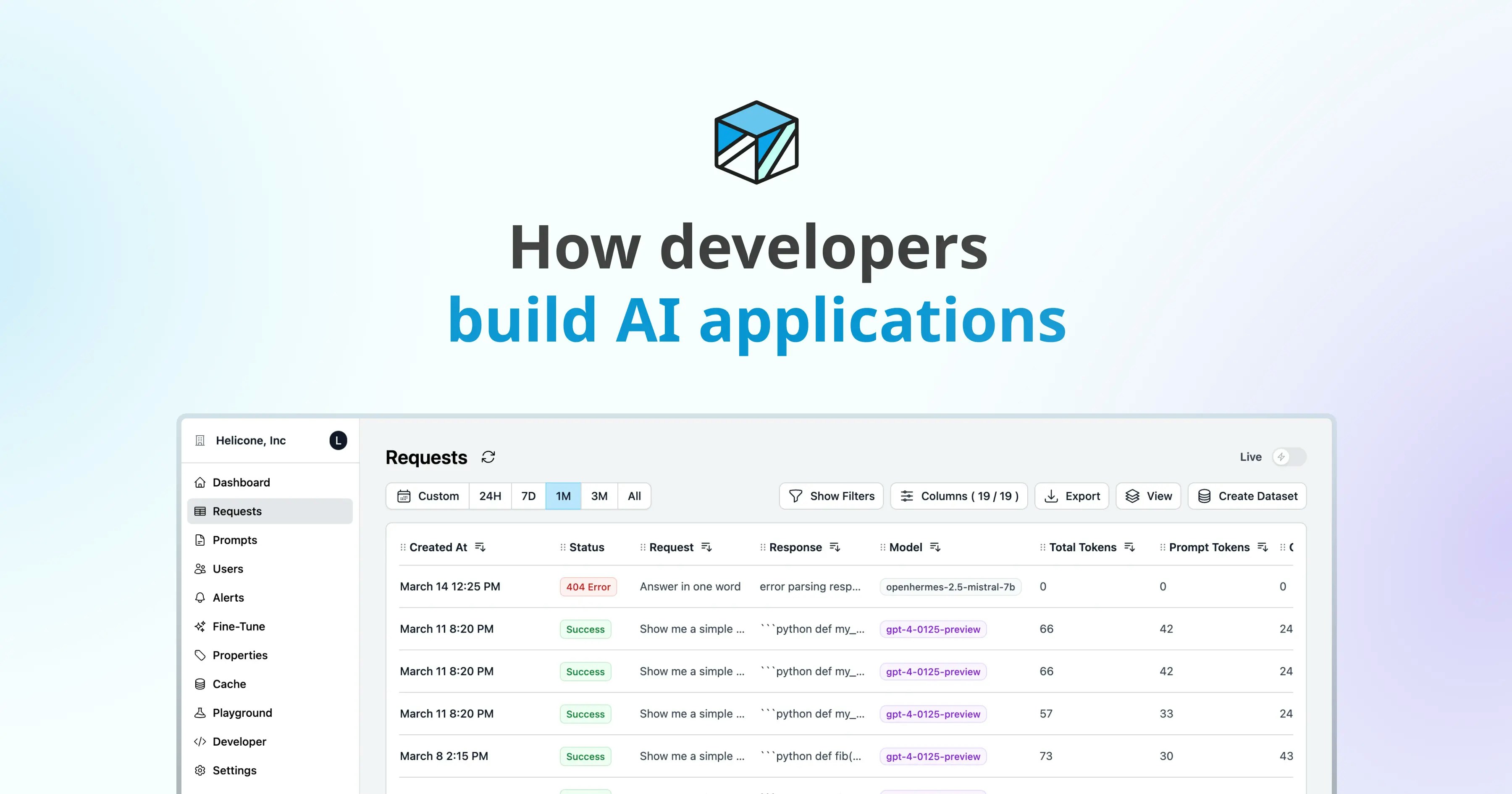This screenshot has height=794, width=1512.
Task: Select the 24H time range
Action: (490, 496)
